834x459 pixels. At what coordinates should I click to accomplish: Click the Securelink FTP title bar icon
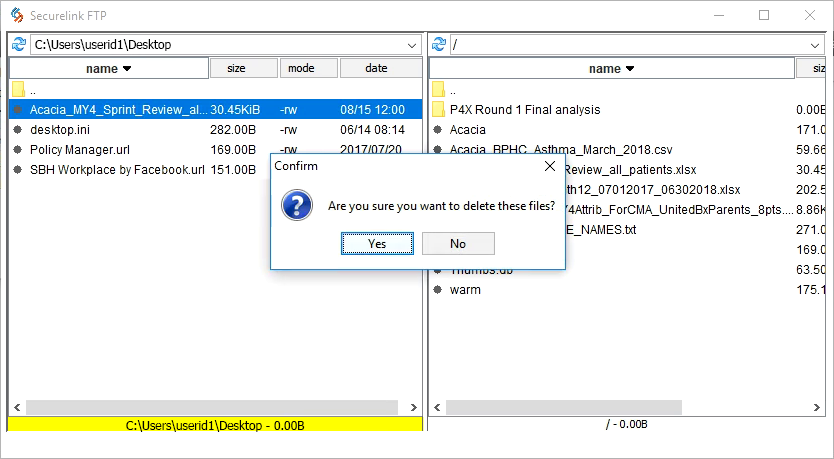coord(16,14)
